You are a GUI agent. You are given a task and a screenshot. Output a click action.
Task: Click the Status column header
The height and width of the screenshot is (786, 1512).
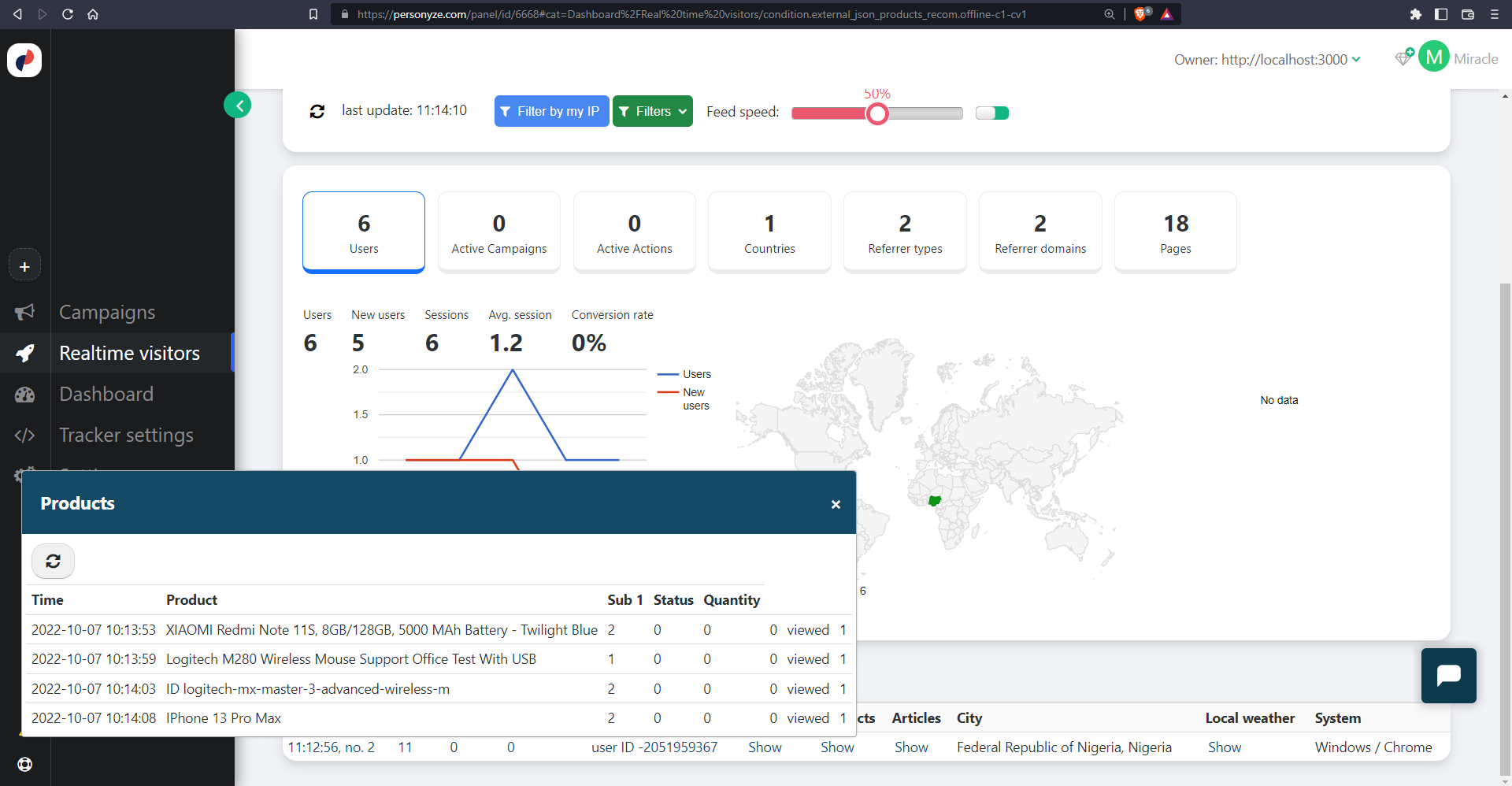tap(673, 600)
